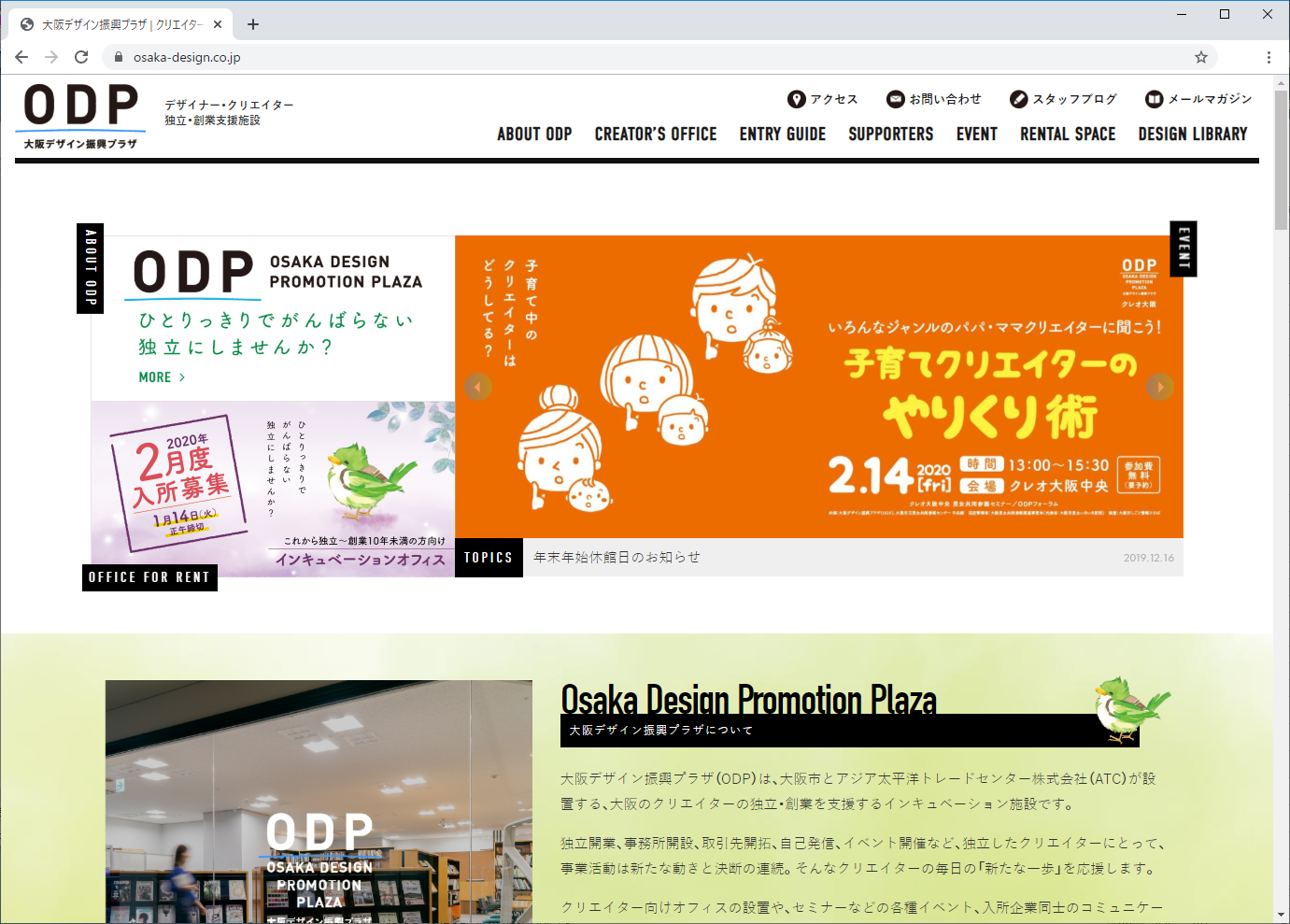Image resolution: width=1290 pixels, height=924 pixels.
Task: Click the green bird illustration beside the heading
Action: (1131, 709)
